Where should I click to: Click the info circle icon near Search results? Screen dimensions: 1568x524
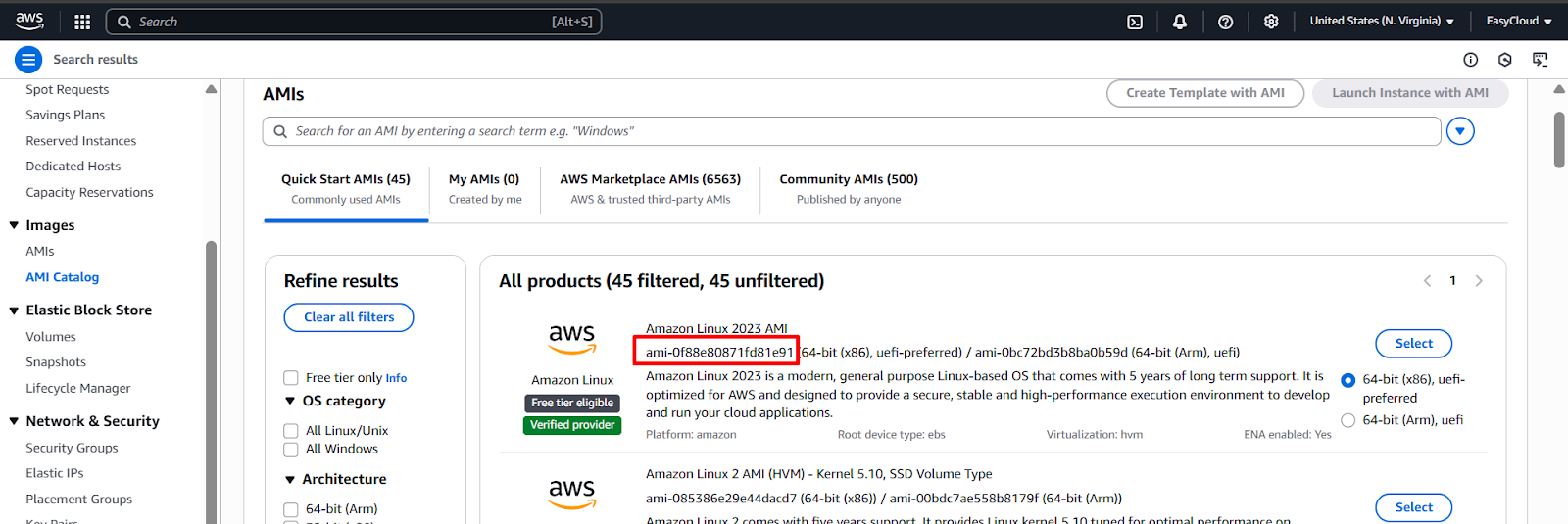point(1470,60)
